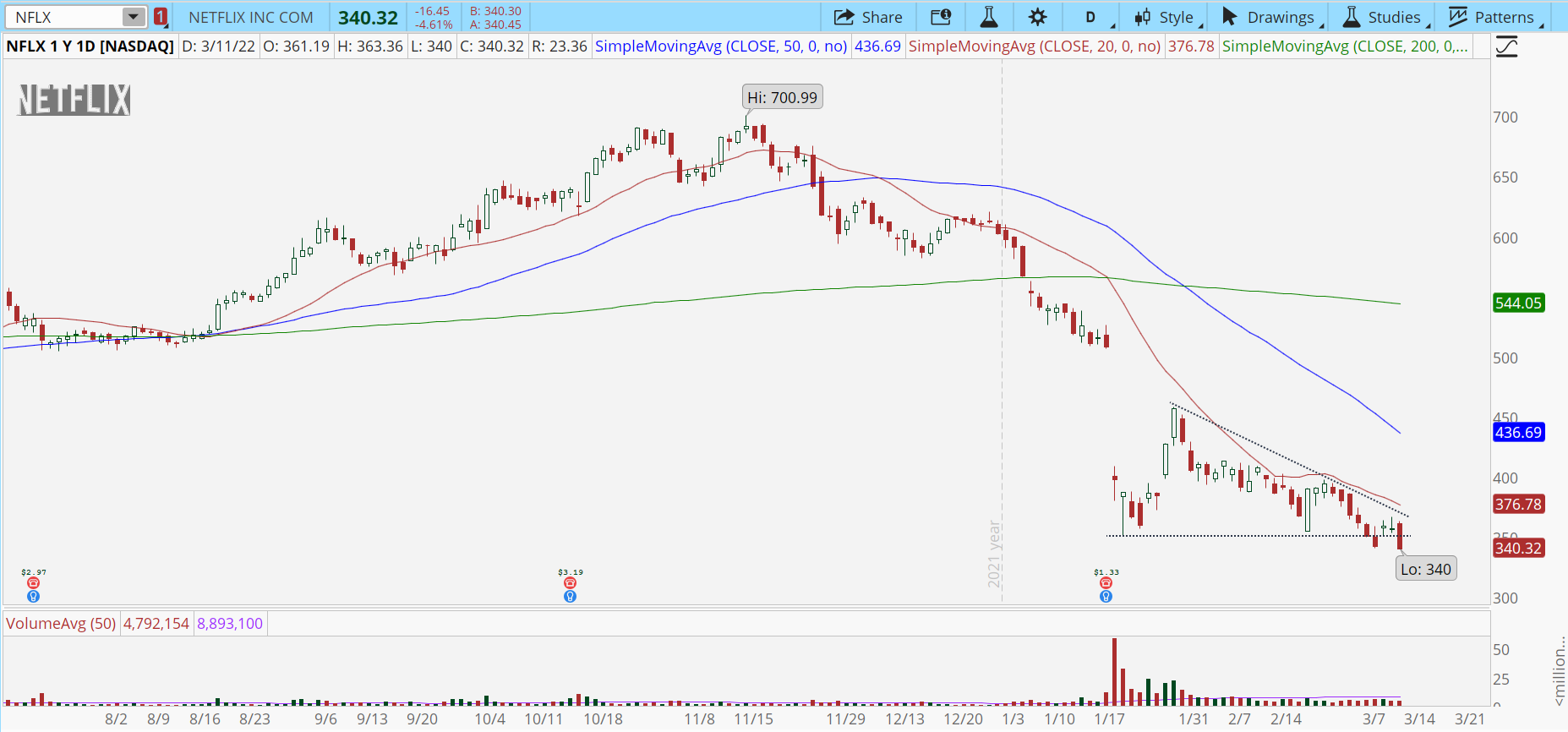Click the 700 level on the price axis

coord(1505,117)
